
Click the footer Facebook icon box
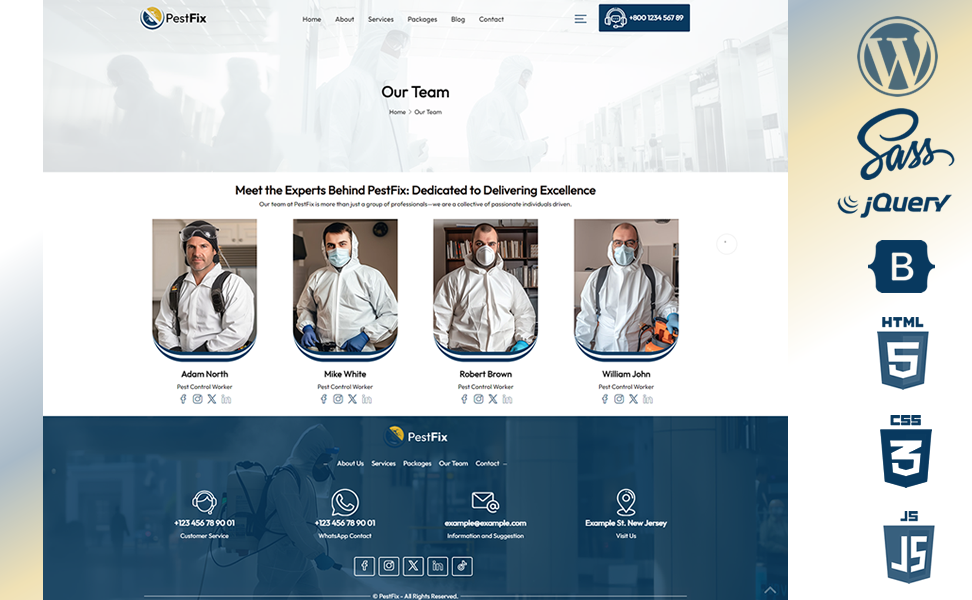(x=364, y=566)
